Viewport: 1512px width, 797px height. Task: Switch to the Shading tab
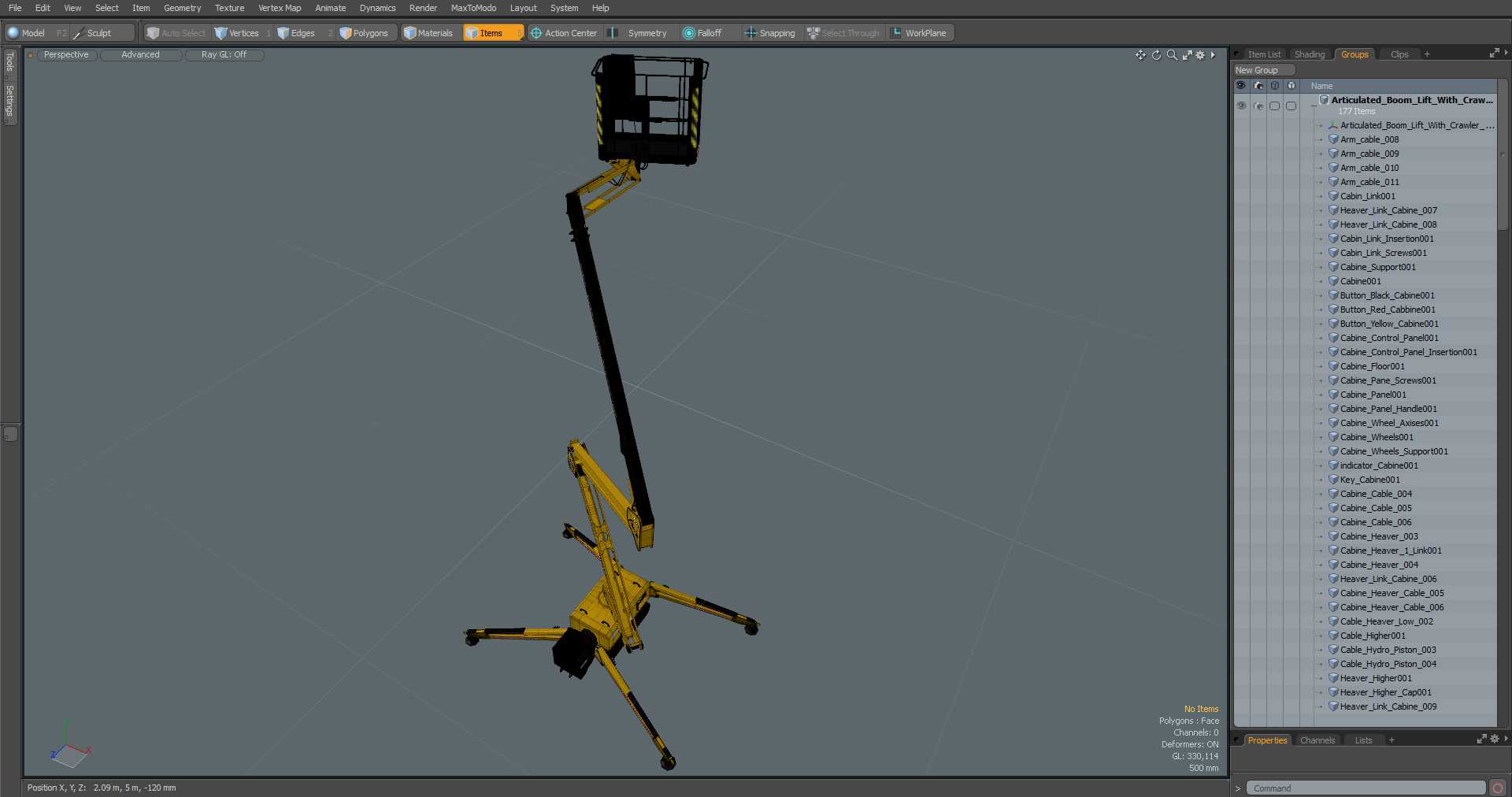[1310, 54]
